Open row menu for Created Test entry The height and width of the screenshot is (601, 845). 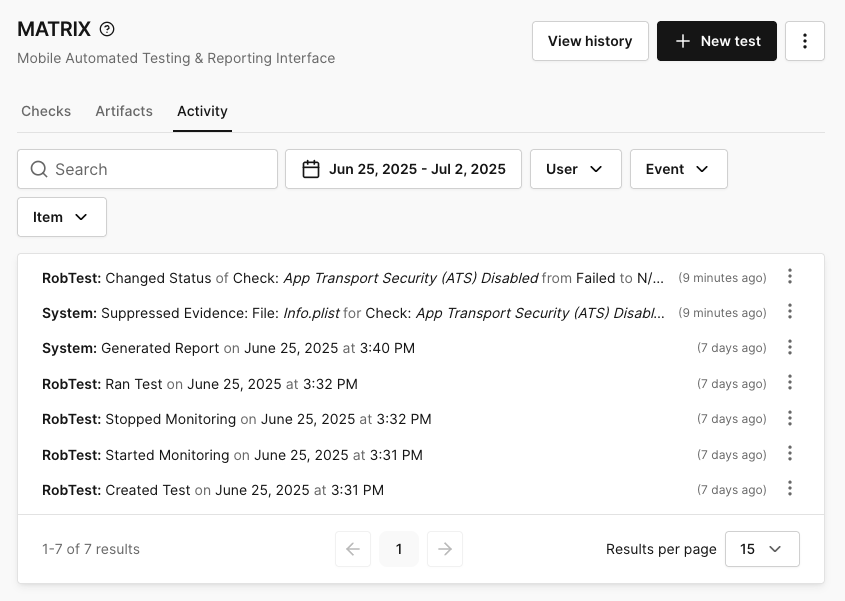coord(789,489)
